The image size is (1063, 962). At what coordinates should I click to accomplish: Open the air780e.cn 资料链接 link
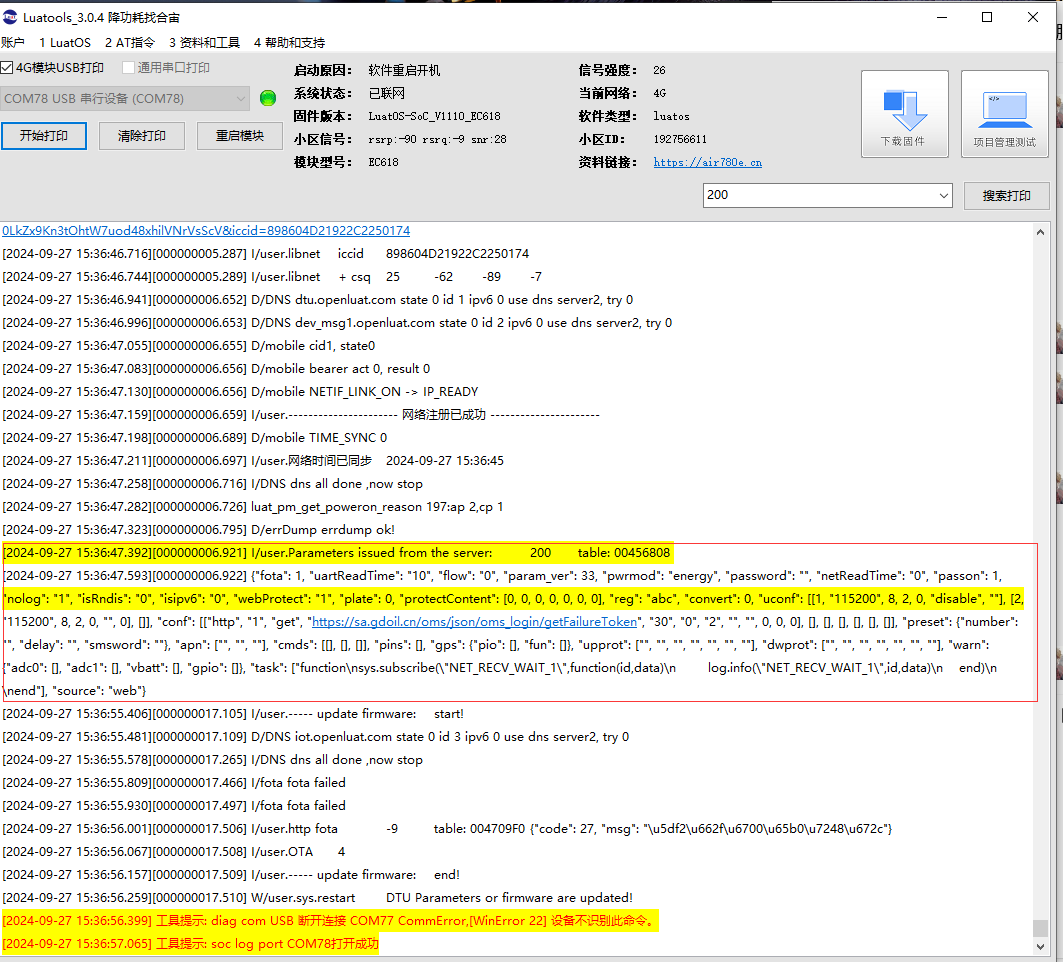pos(707,161)
